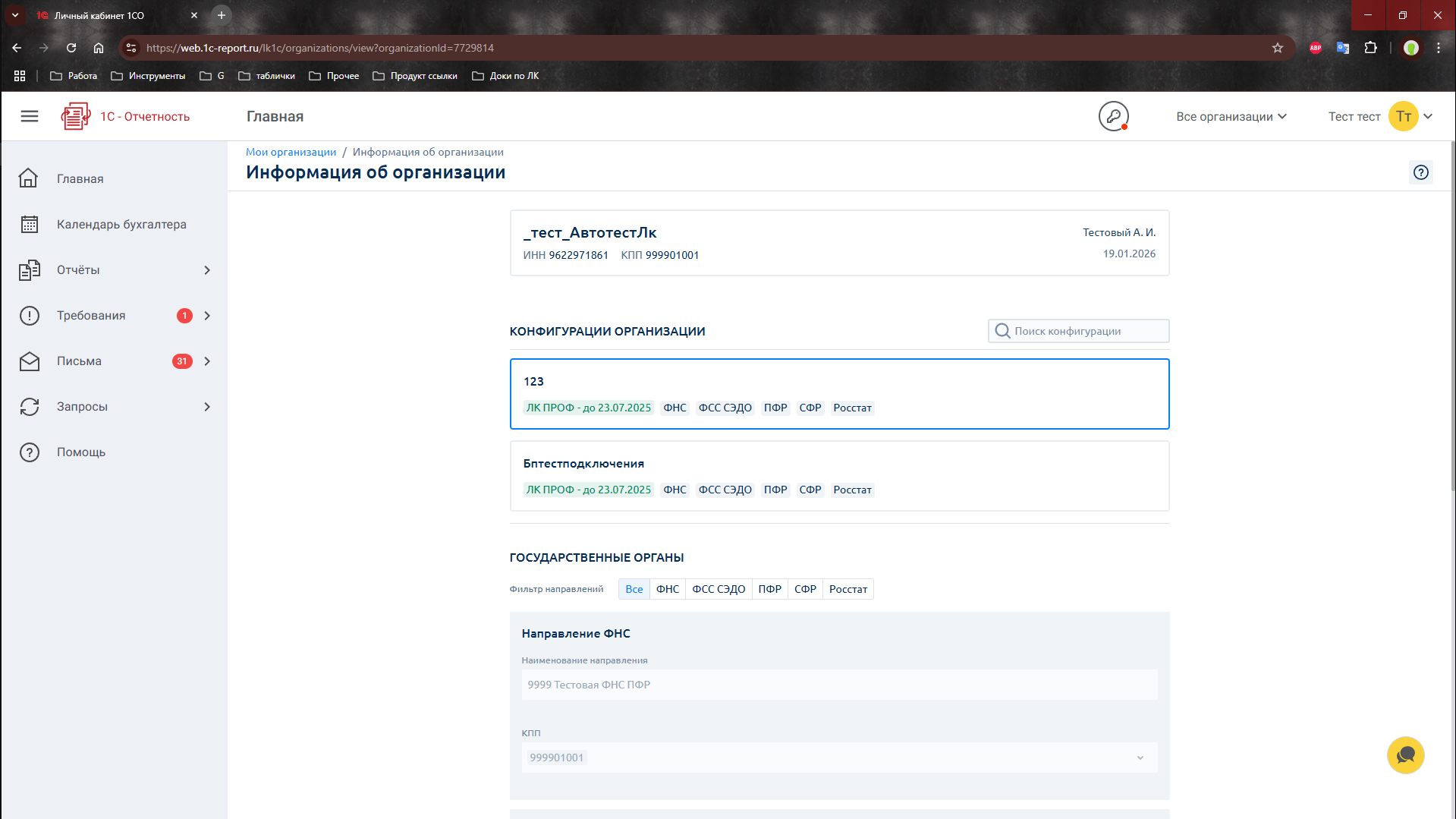Open the hamburger sidebar menu

coord(30,116)
